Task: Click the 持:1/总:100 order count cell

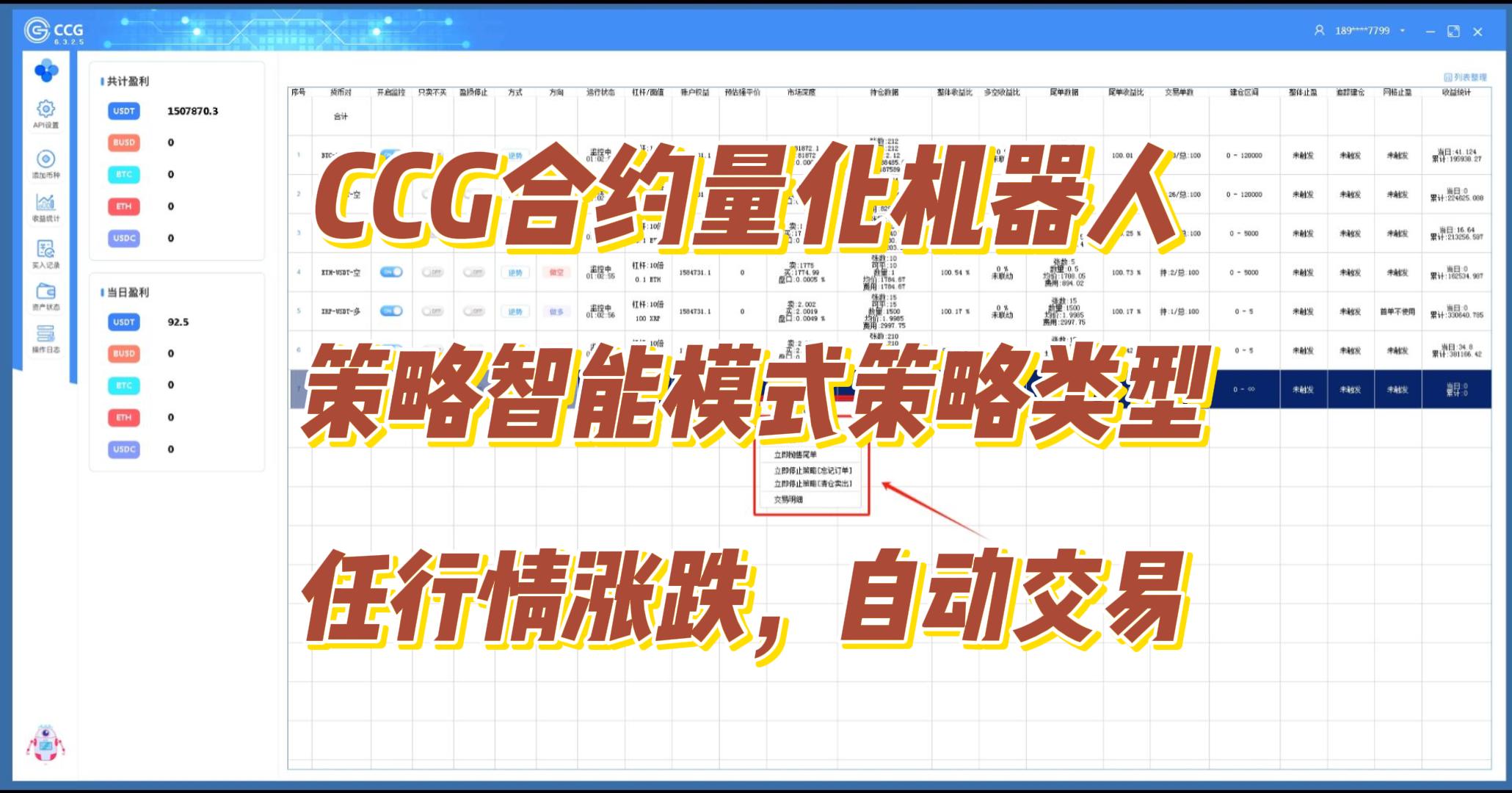Action: [1180, 311]
